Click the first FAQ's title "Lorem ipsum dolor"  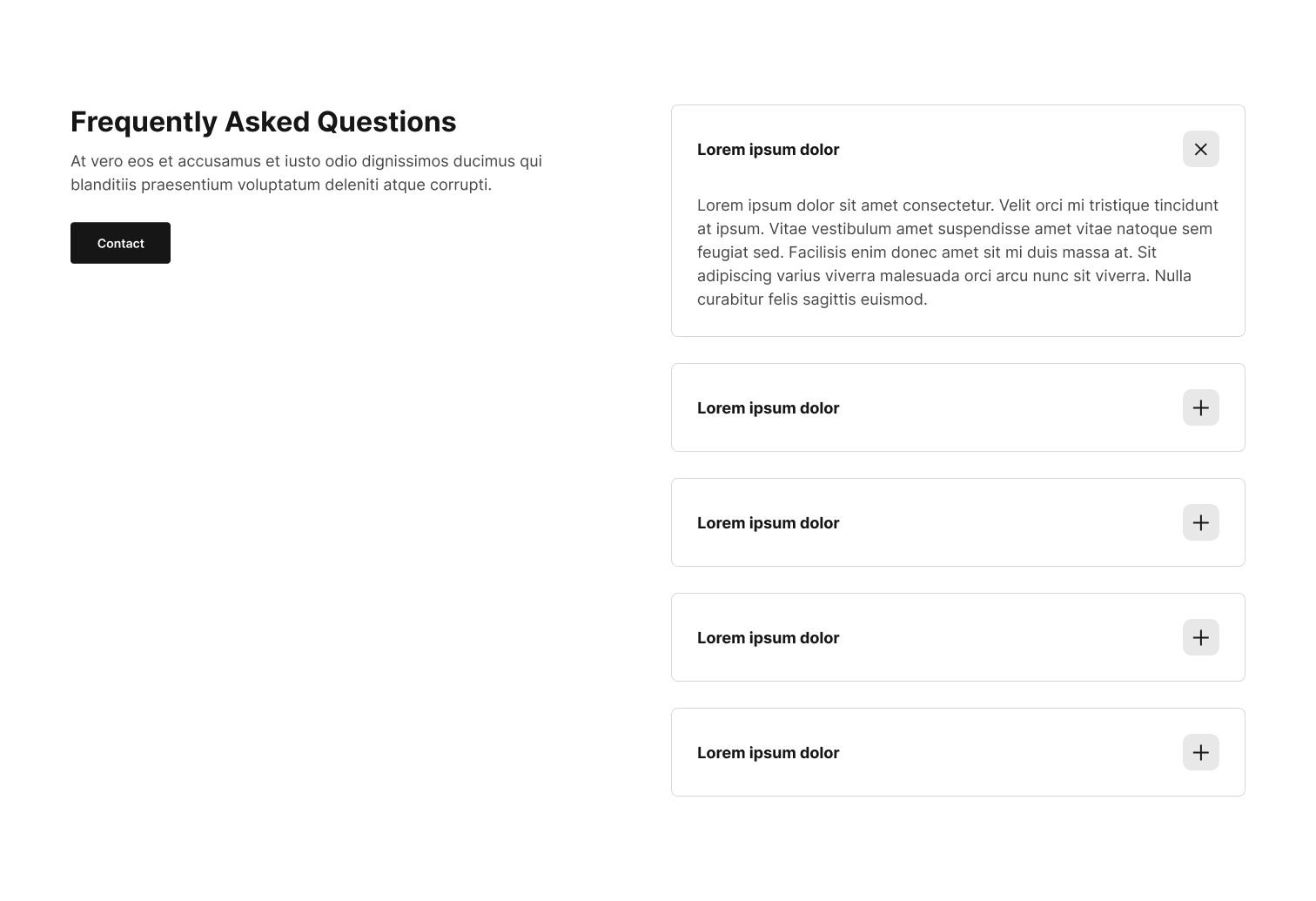tap(768, 150)
